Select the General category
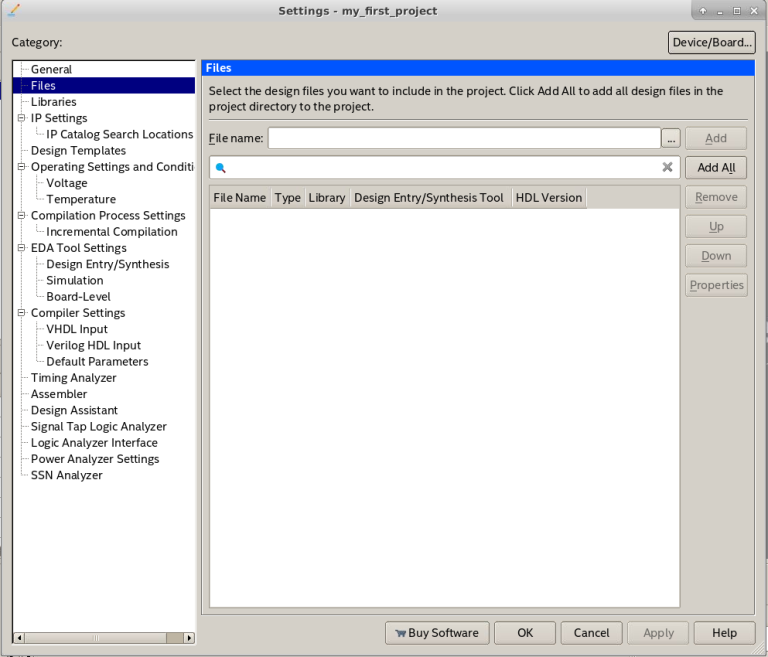 tap(51, 69)
